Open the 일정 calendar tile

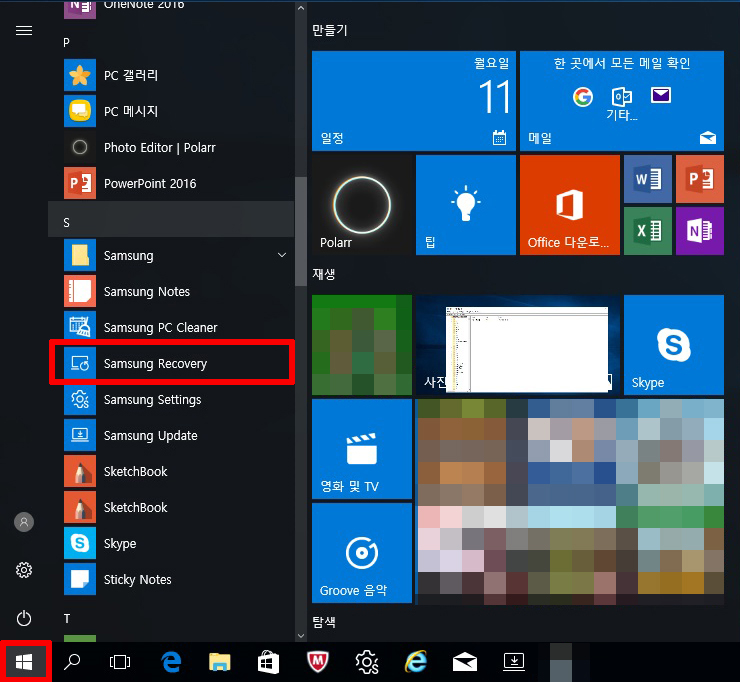coord(414,101)
